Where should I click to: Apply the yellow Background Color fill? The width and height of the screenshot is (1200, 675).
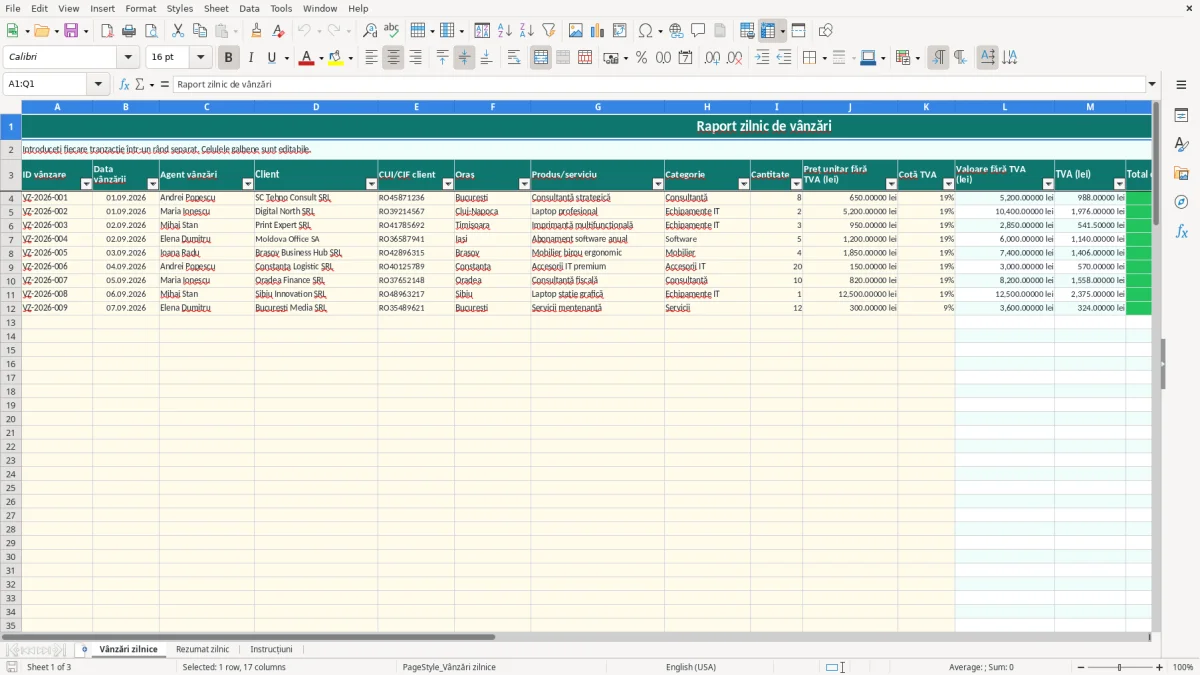(335, 58)
